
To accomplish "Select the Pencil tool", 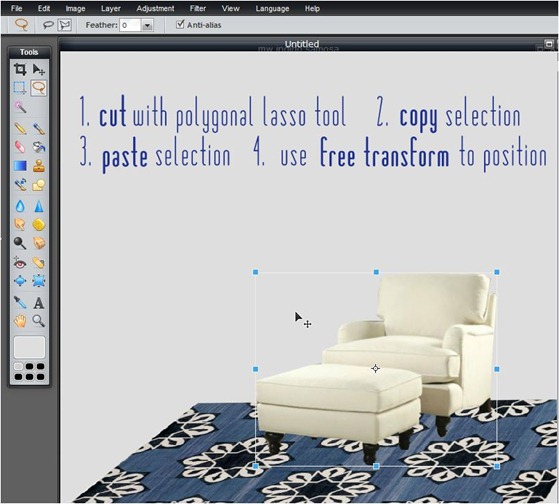I will (20, 128).
